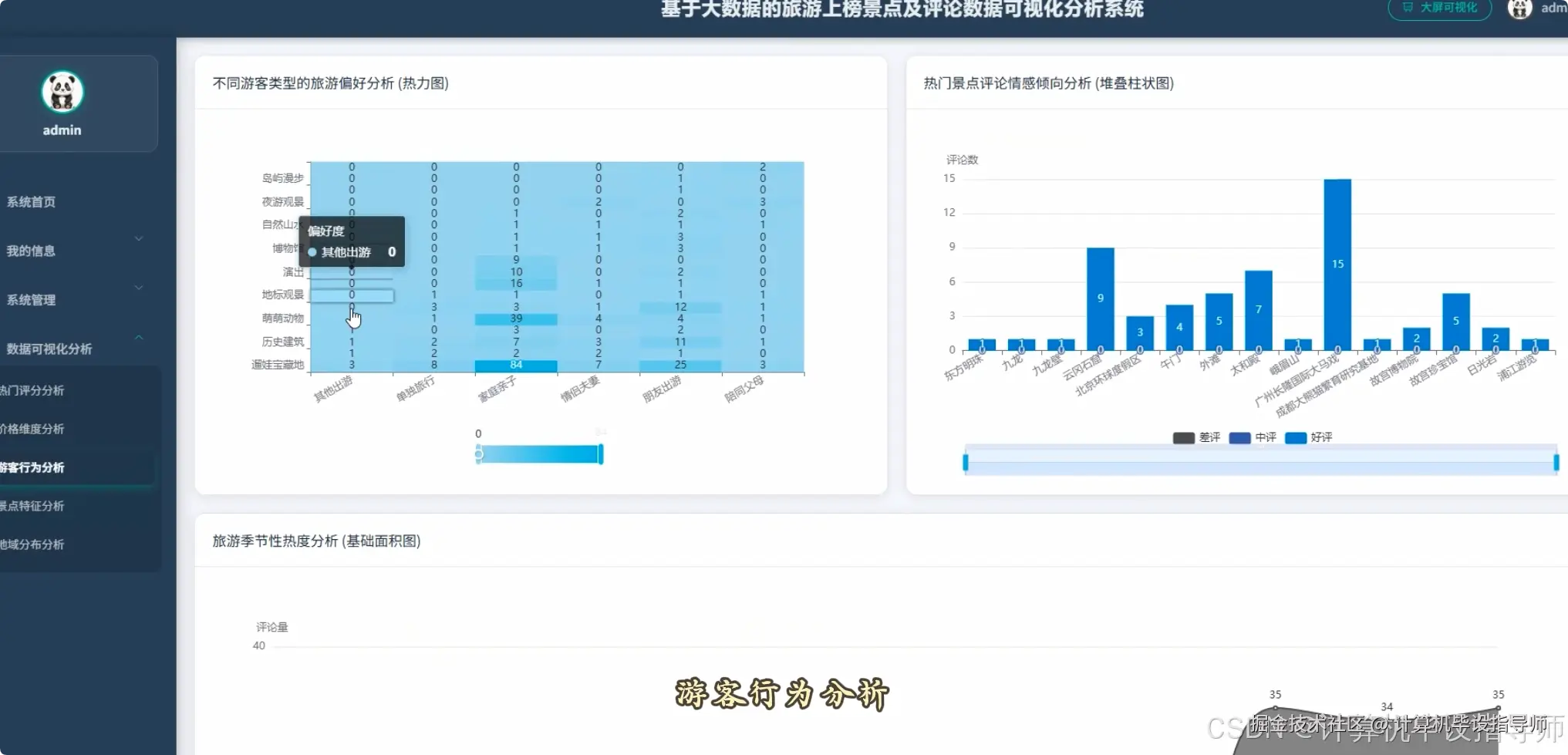This screenshot has width=1568, height=755.
Task: Toggle 中评 legend series
Action: pos(1253,438)
